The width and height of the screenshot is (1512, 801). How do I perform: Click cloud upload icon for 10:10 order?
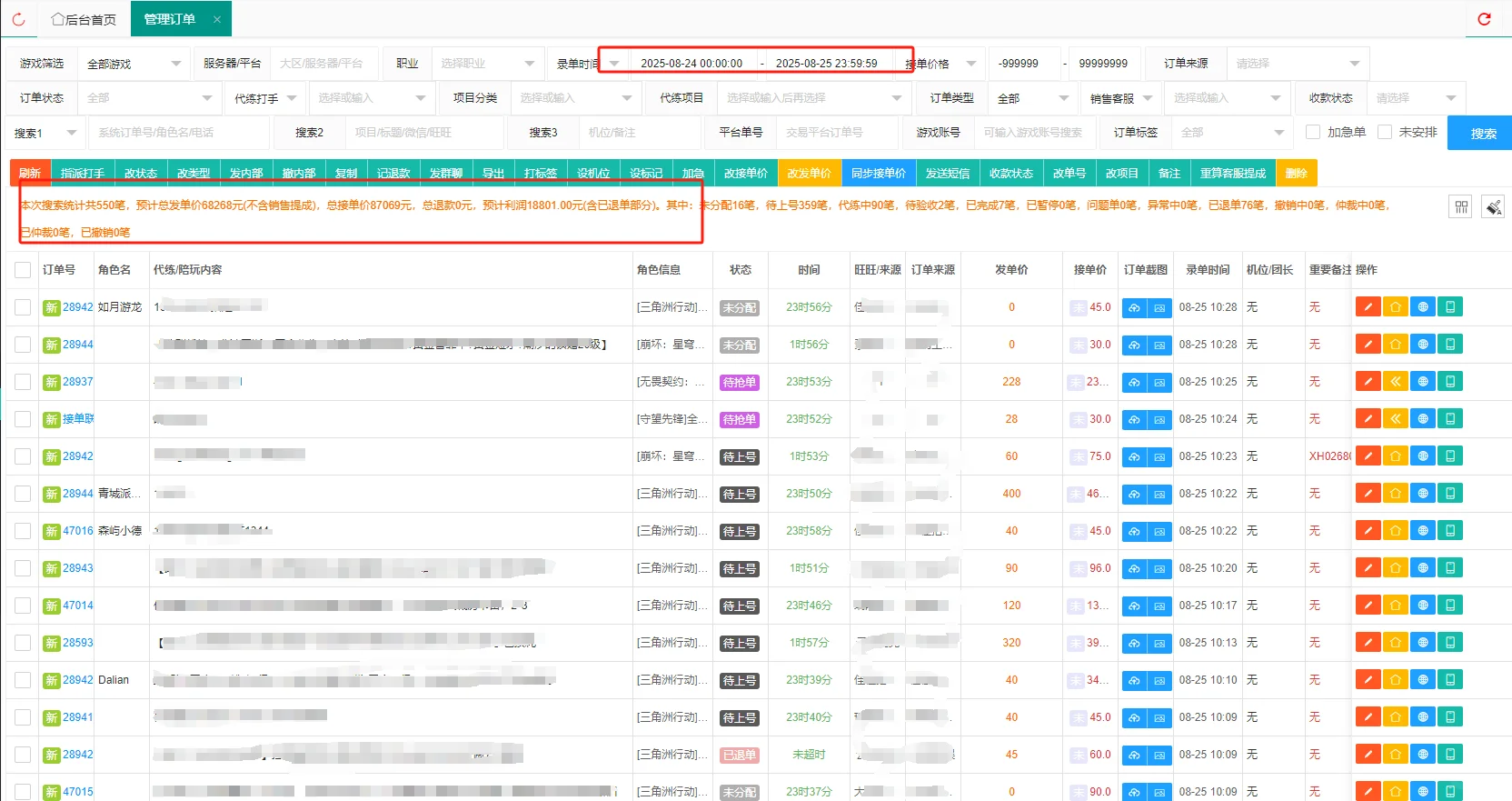click(x=1134, y=681)
